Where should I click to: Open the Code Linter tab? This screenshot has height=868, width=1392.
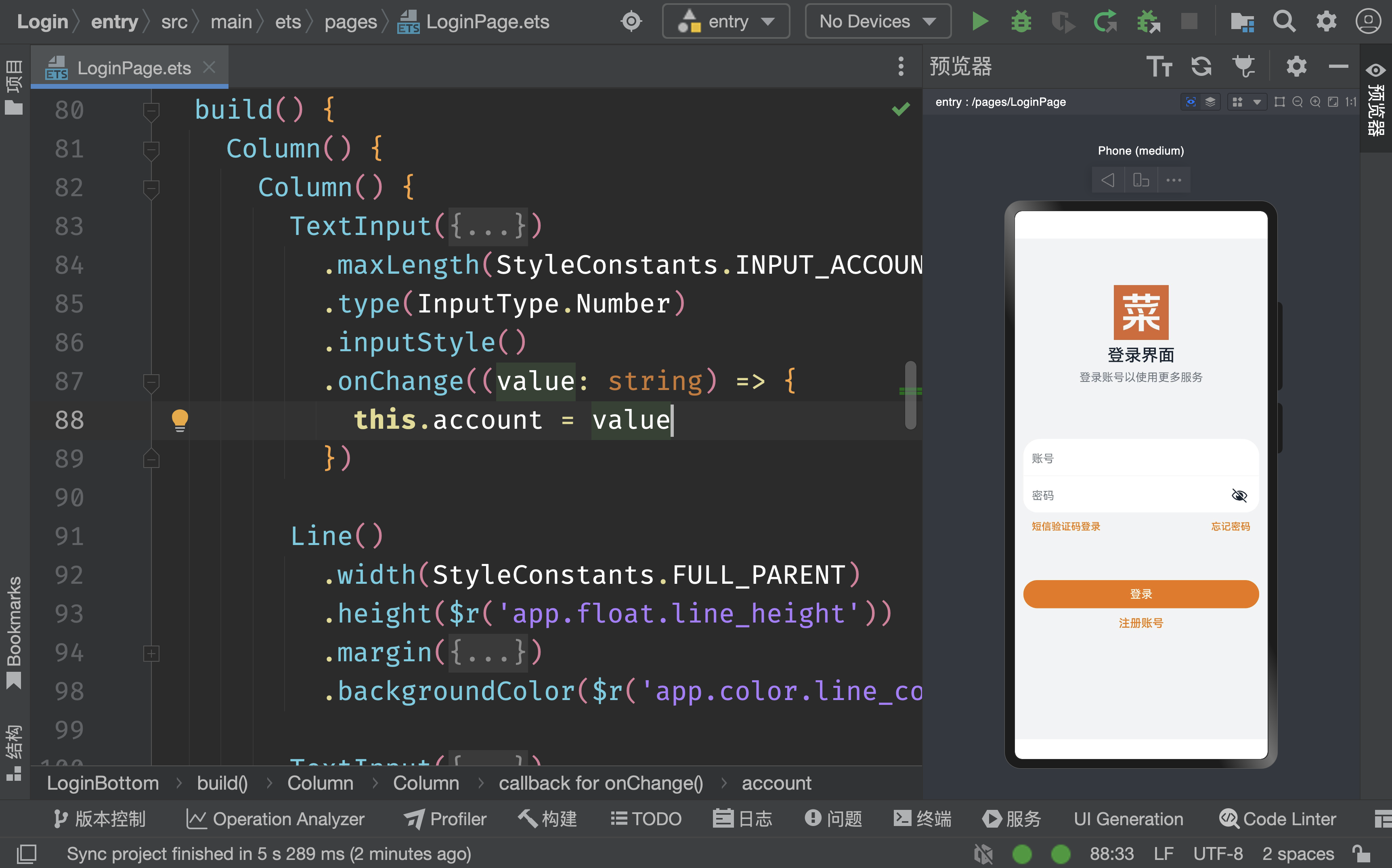coord(1278,819)
